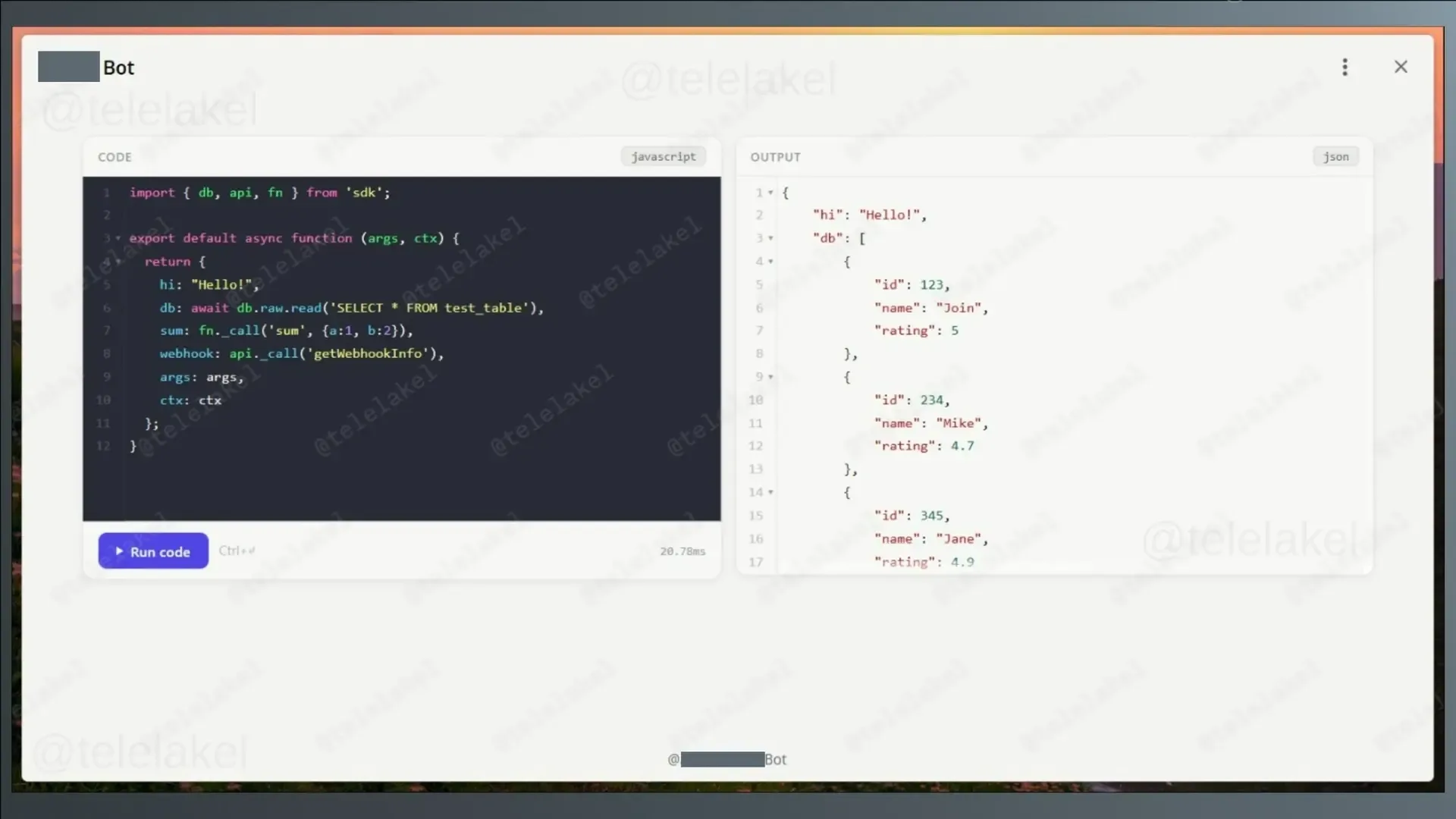Collapse fold arrow on output line 14

tap(770, 492)
